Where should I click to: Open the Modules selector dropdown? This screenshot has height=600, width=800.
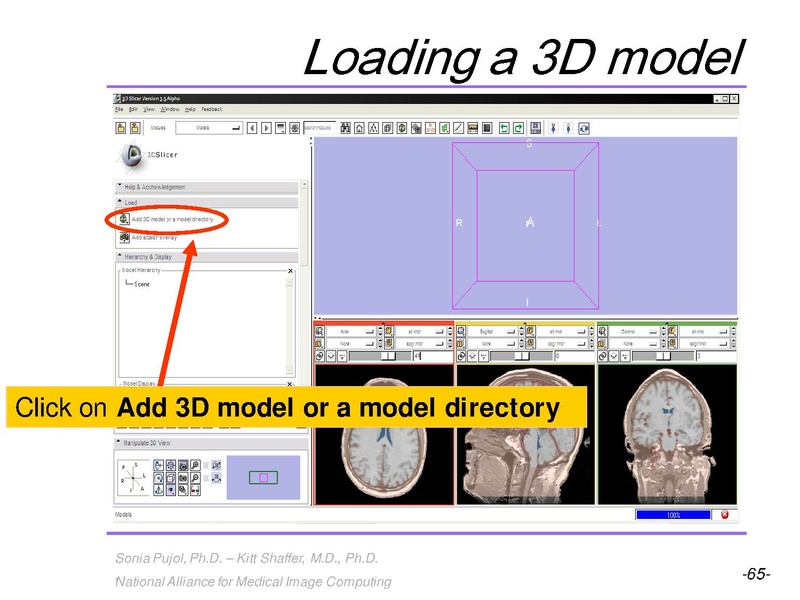coord(209,128)
